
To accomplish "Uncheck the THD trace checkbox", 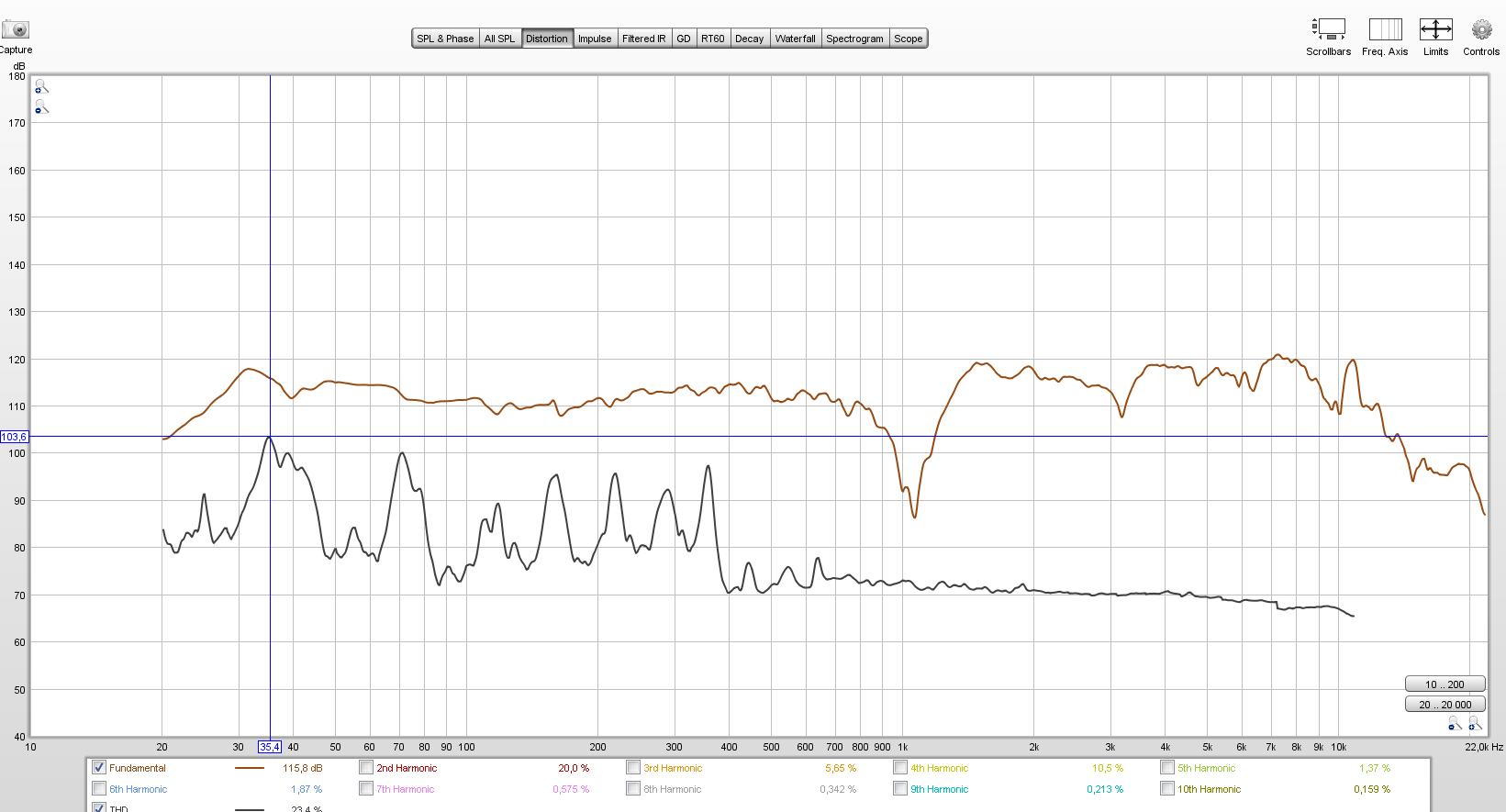I will (99, 808).
